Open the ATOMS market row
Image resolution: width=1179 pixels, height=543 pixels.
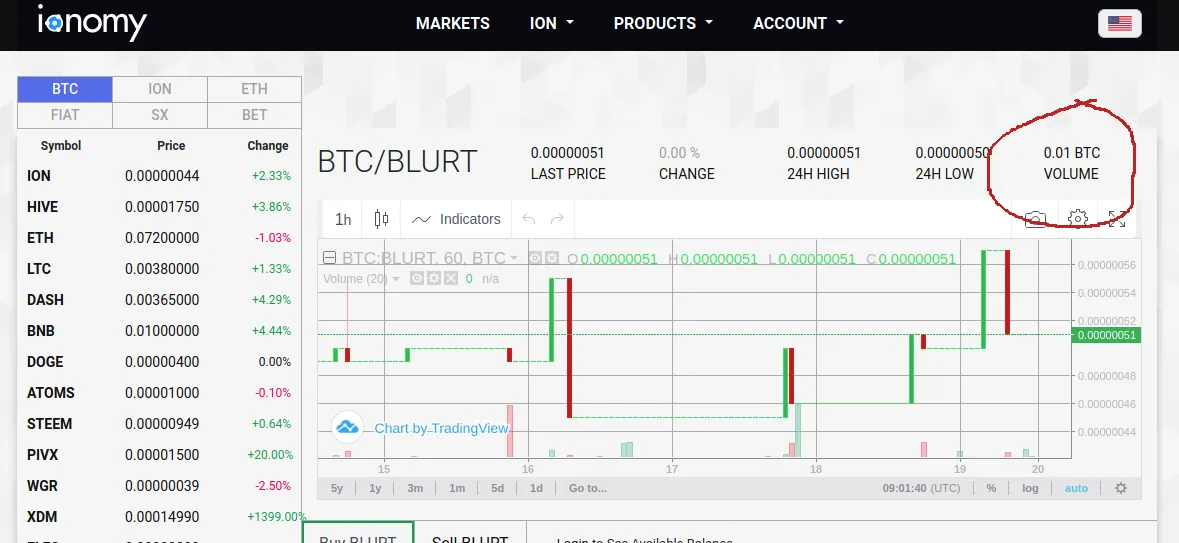tap(159, 393)
